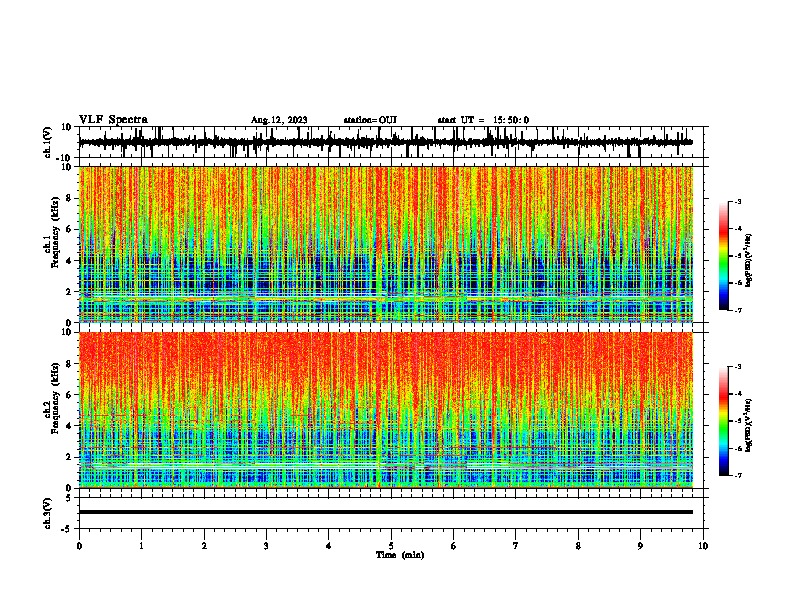The image size is (792, 612).
Task: Click the ch.3(V) black flat line
Action: (386, 512)
